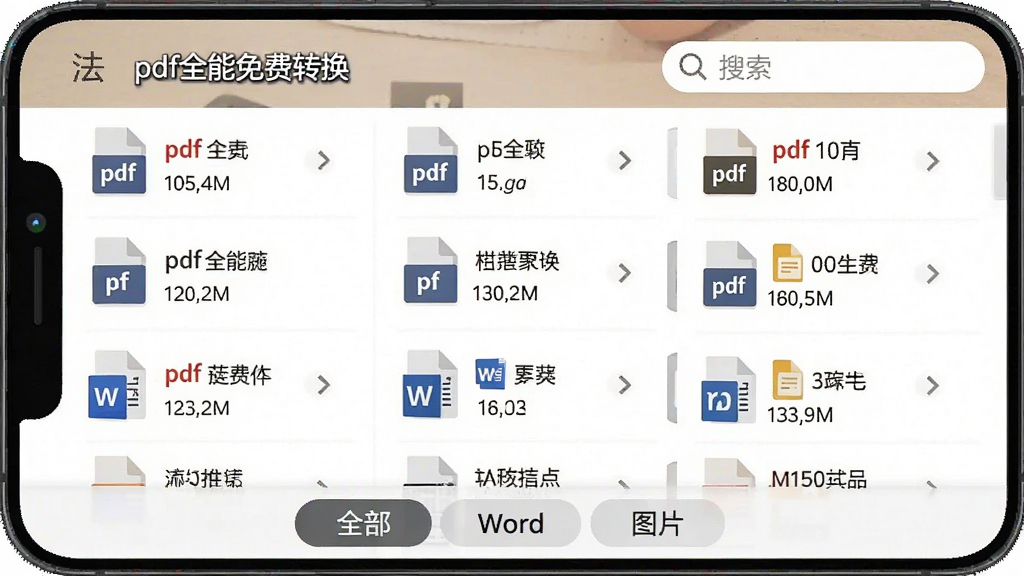
Task: Switch to the Word tab
Action: click(511, 523)
